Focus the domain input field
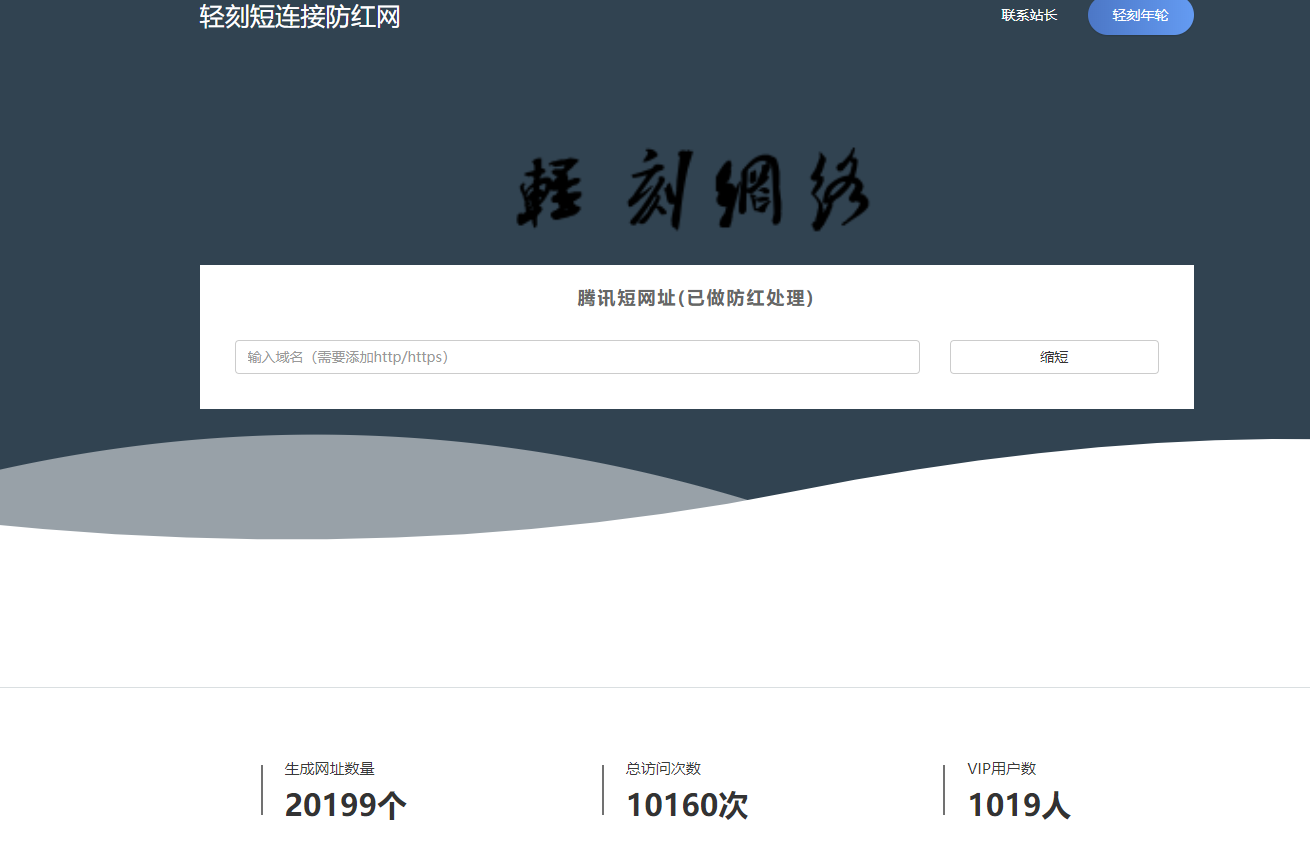This screenshot has height=863, width=1310. coord(577,357)
